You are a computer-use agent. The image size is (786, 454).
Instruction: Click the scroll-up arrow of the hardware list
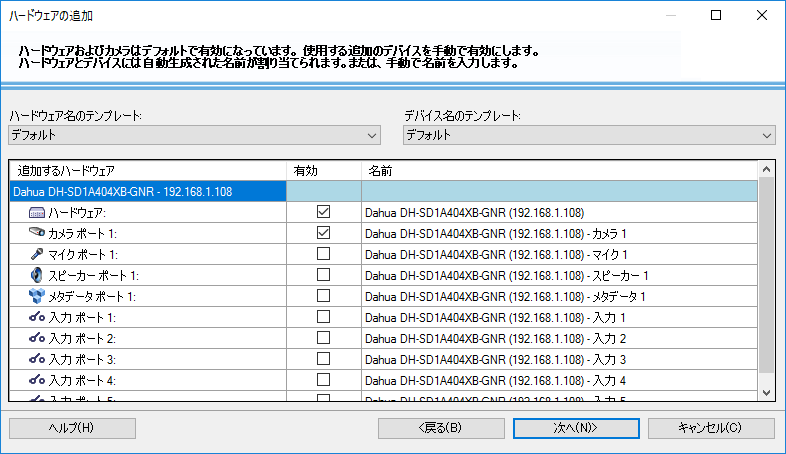[766, 169]
